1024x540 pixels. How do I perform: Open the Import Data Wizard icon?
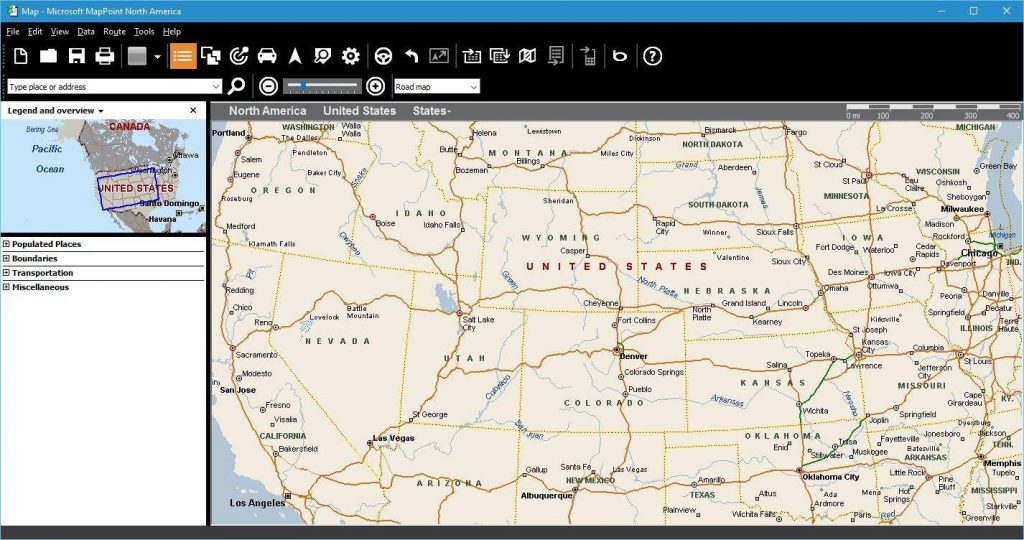[x=472, y=56]
